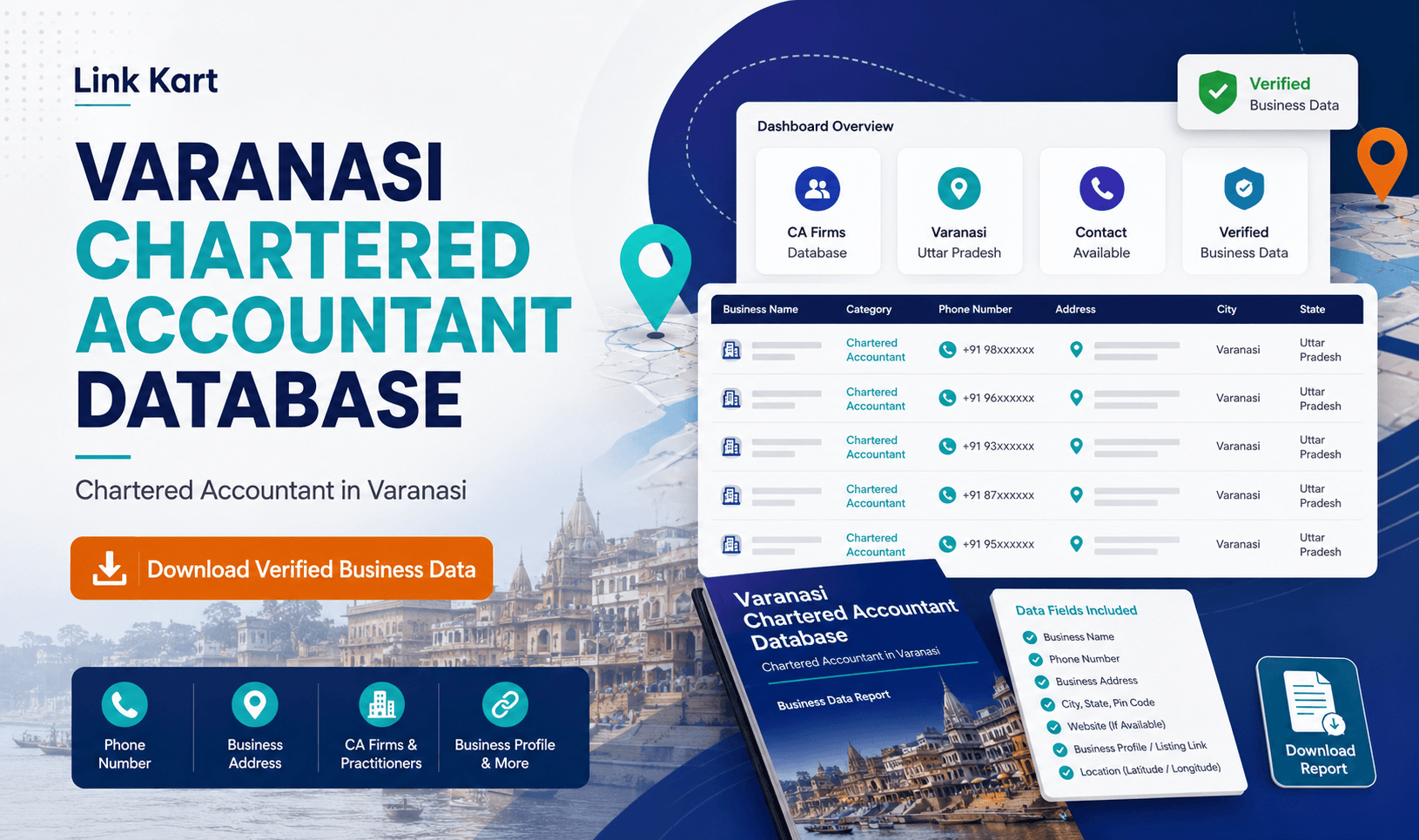Click the Varanasi Uttar Pradesh location icon
This screenshot has height=840, width=1419.
click(x=958, y=188)
